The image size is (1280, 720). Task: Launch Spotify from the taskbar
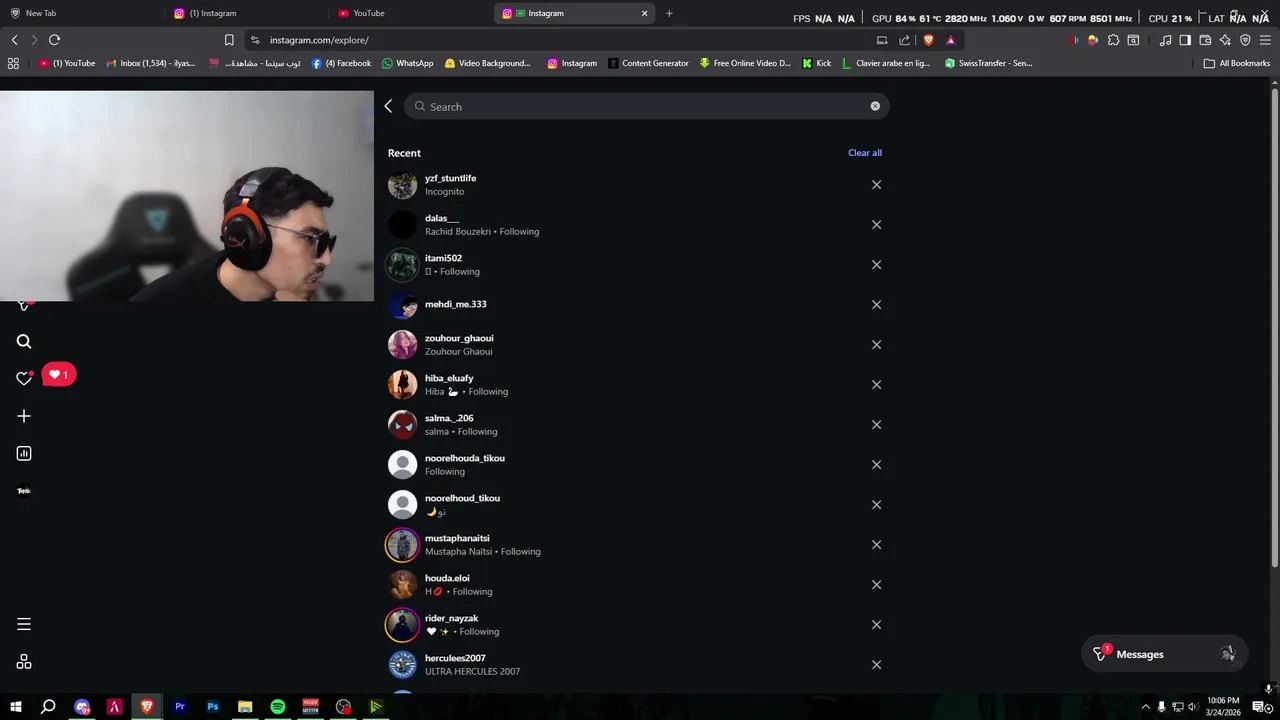tap(278, 707)
